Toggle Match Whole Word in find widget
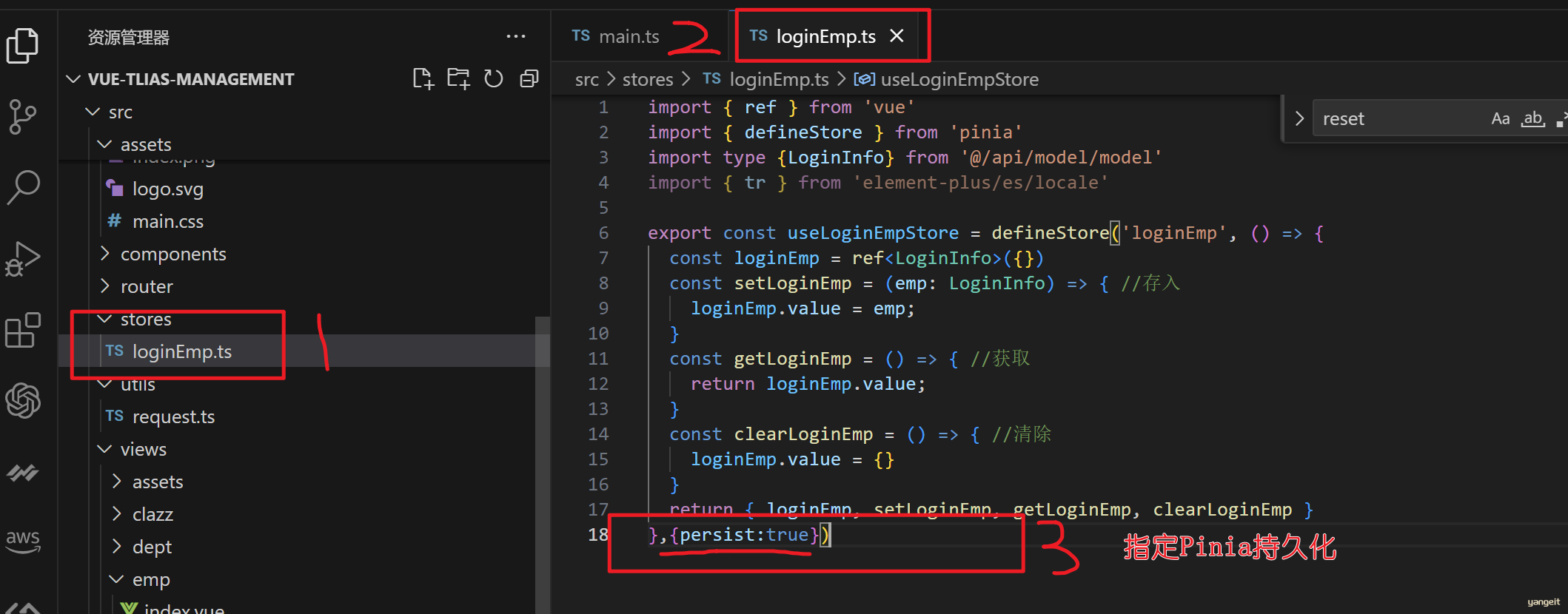The width and height of the screenshot is (1568, 614). 1533,118
